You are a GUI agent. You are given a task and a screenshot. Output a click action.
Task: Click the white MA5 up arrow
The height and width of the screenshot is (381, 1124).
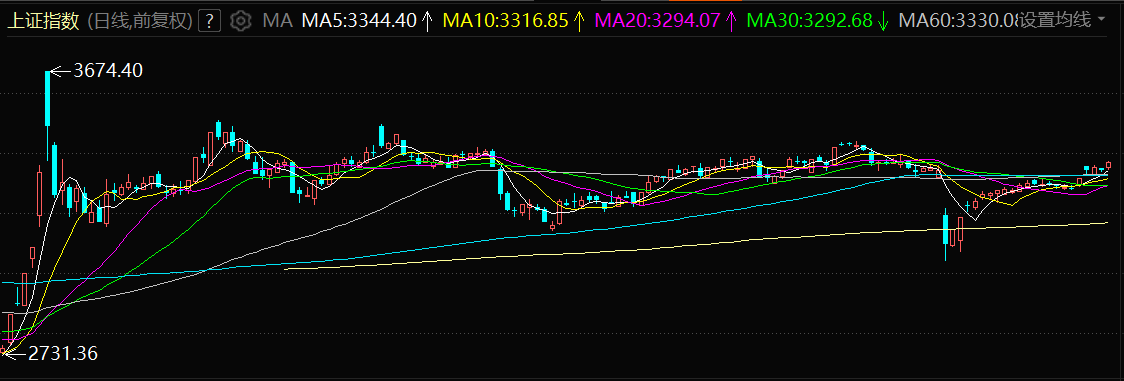pos(427,21)
